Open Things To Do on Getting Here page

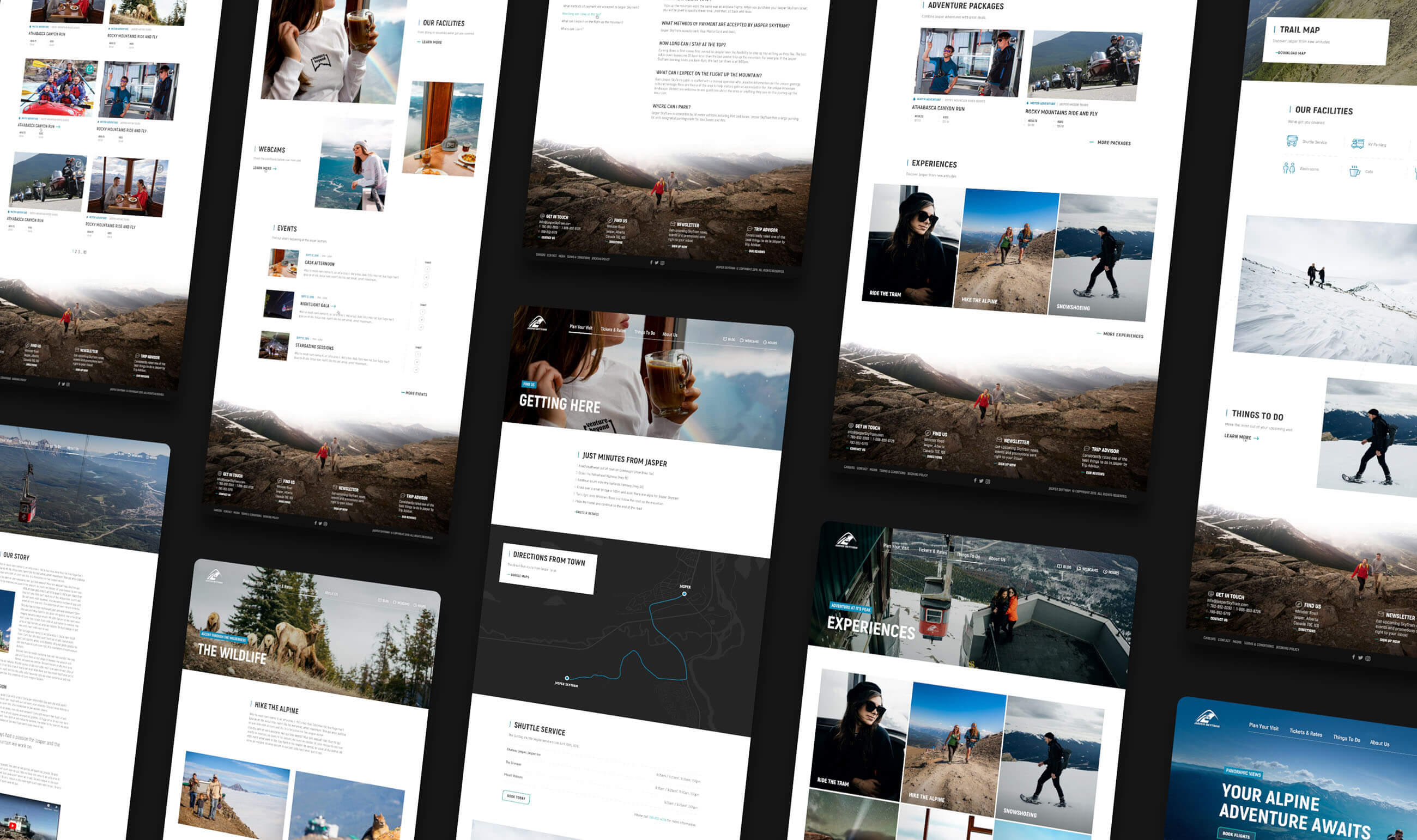click(x=644, y=332)
